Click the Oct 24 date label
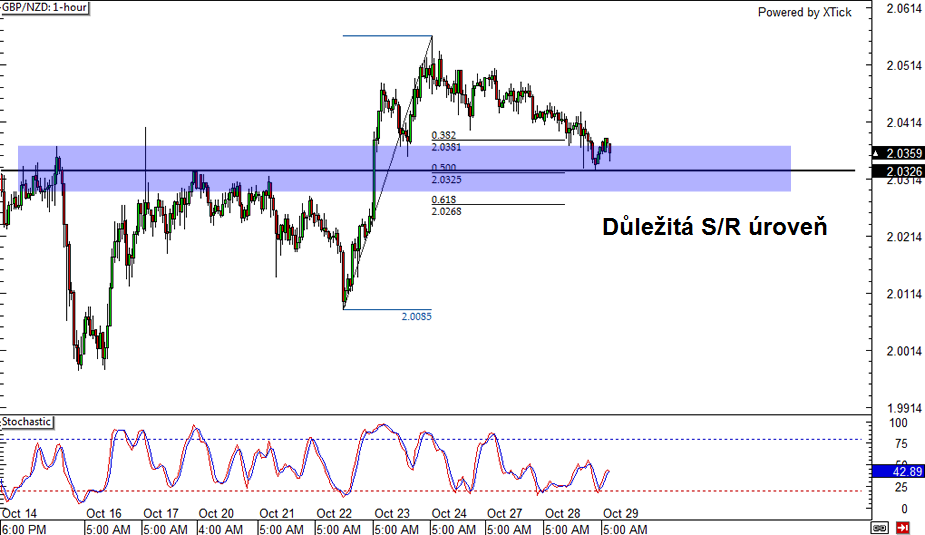The image size is (925, 535). [449, 513]
